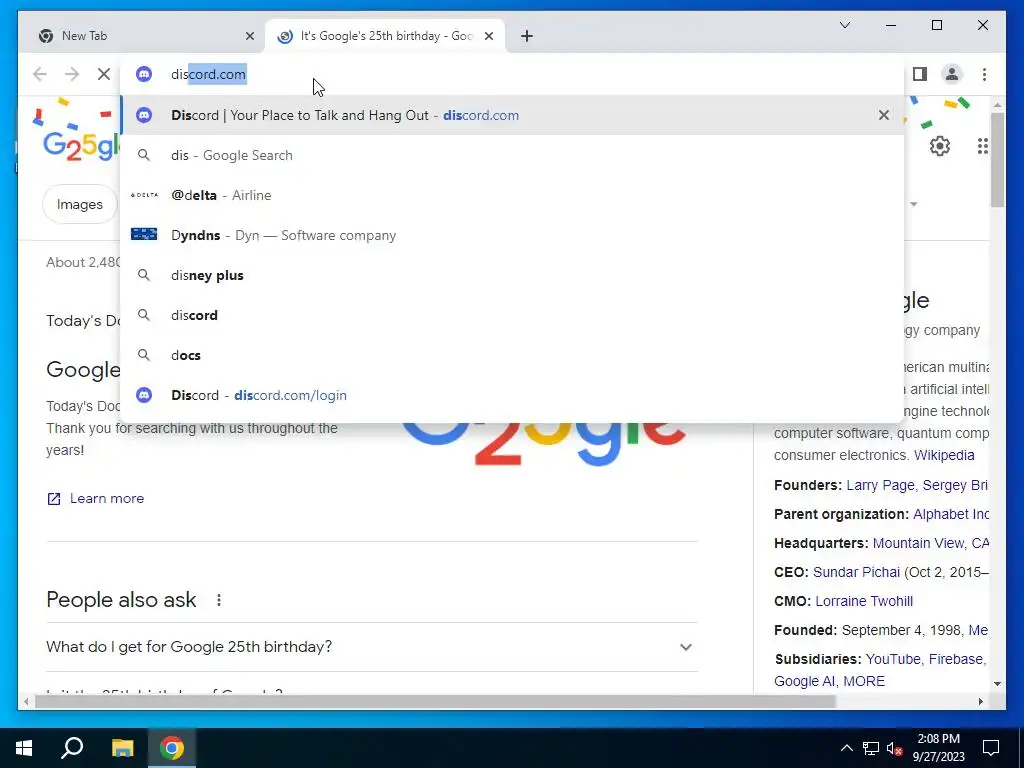1024x768 pixels.
Task: Select the Dyndns software company suggestion
Action: (x=512, y=235)
